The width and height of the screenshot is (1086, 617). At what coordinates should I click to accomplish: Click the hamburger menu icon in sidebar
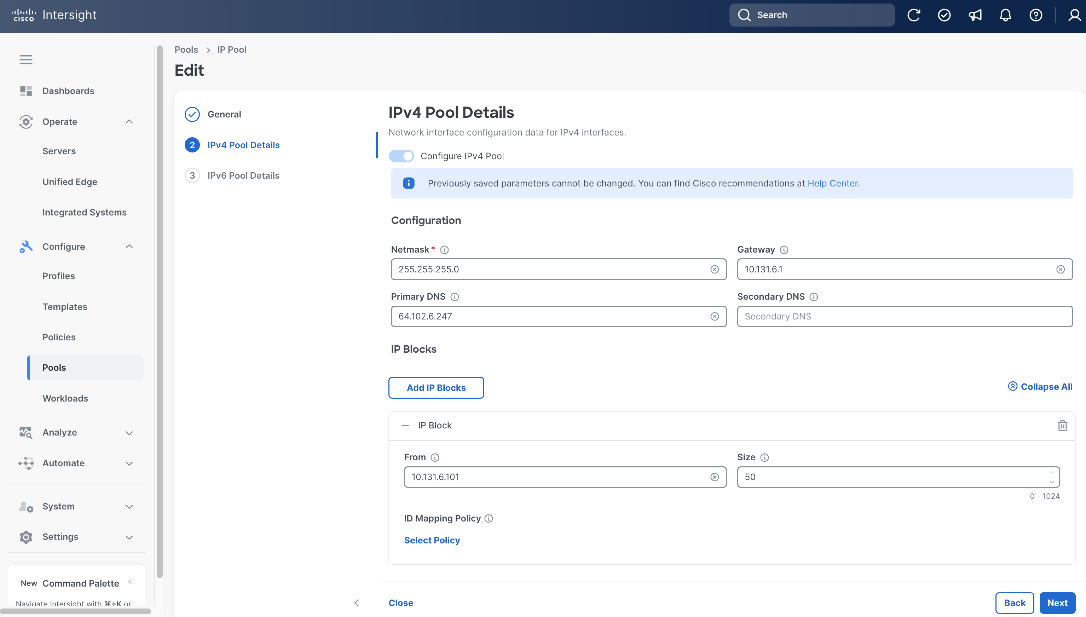[26, 60]
